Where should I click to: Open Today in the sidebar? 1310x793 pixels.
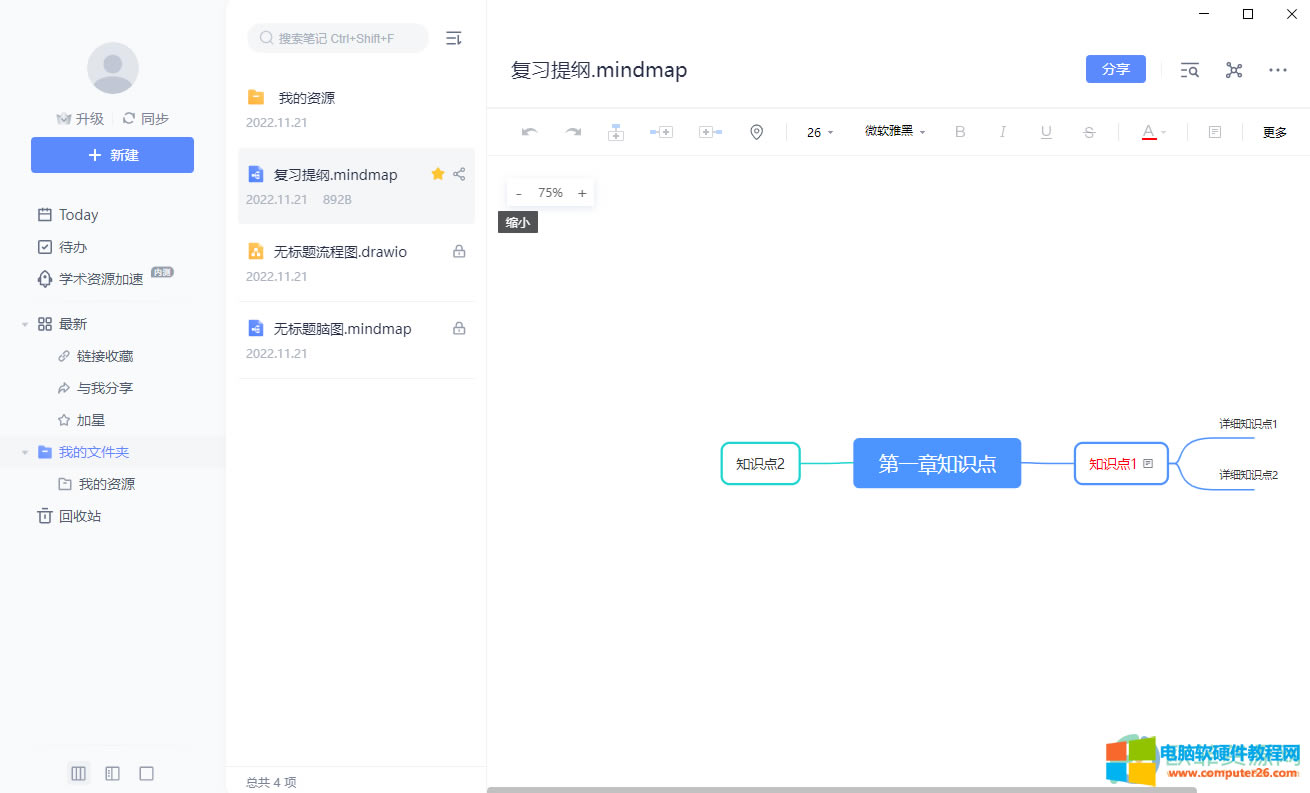coord(78,215)
